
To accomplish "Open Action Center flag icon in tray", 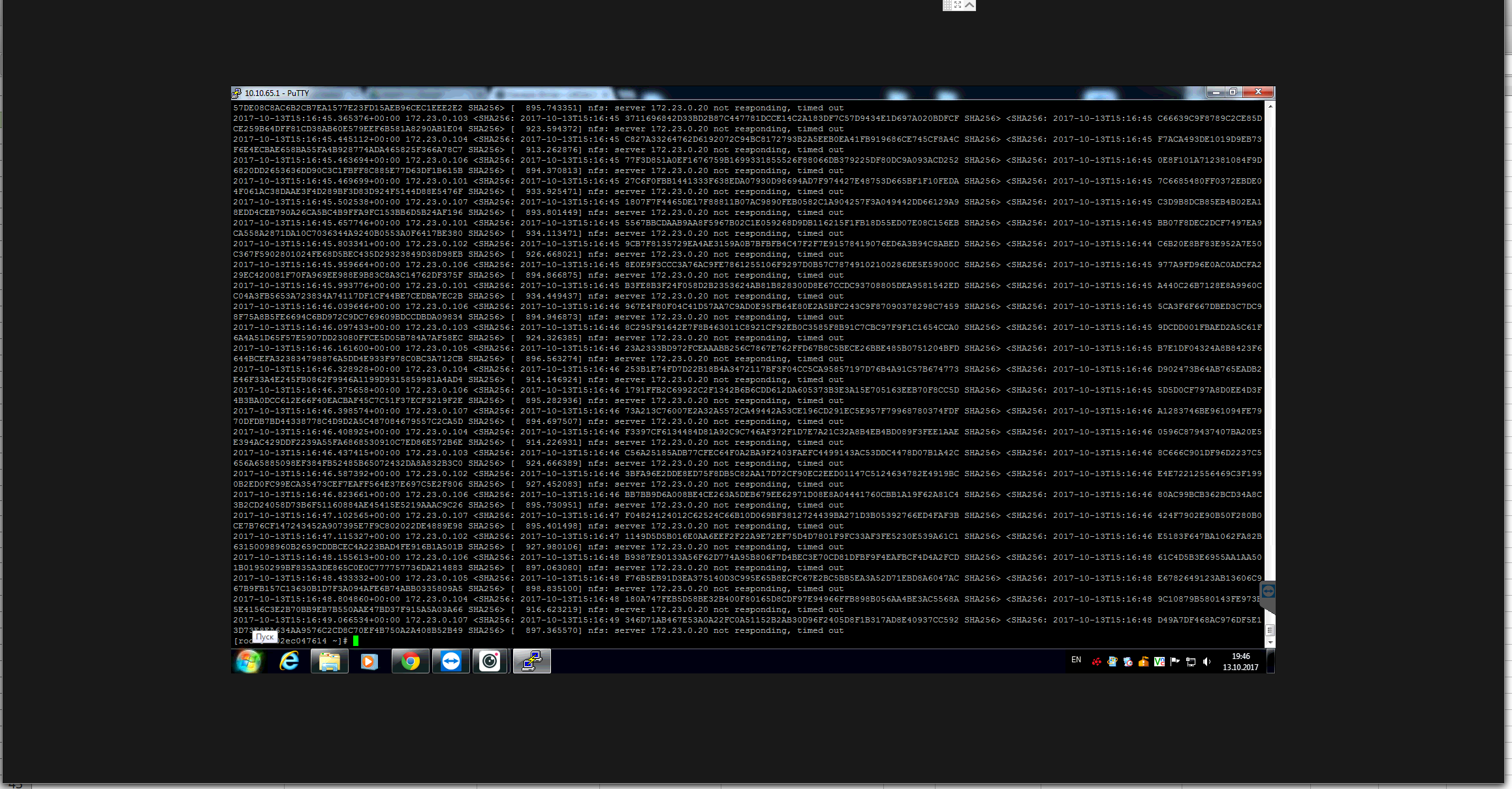I will (x=1175, y=662).
